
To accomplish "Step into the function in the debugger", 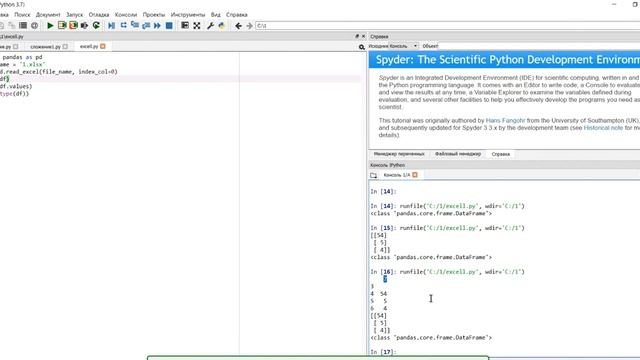I will pyautogui.click(x=135, y=26).
